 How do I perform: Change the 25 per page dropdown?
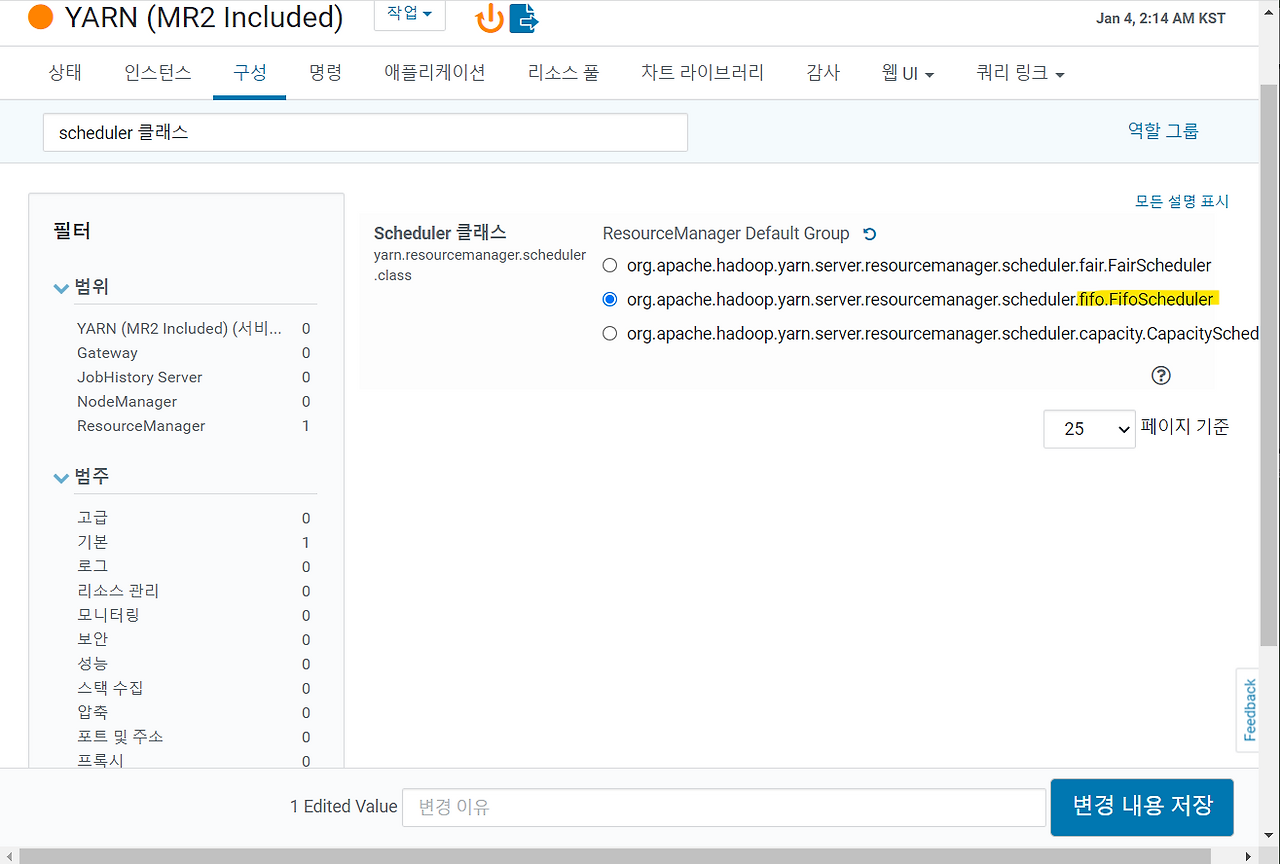point(1089,428)
